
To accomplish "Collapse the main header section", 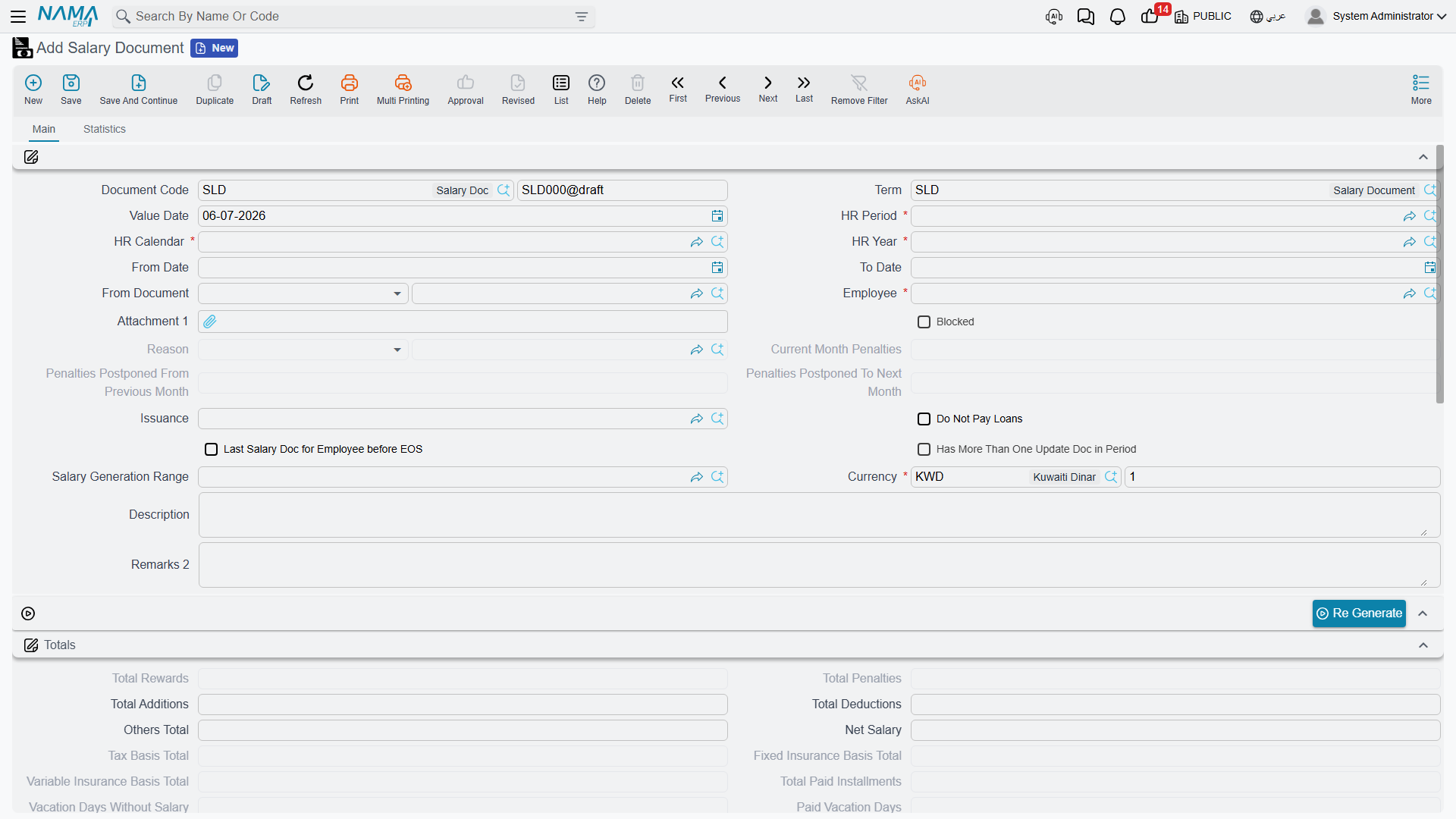I will pyautogui.click(x=1423, y=157).
